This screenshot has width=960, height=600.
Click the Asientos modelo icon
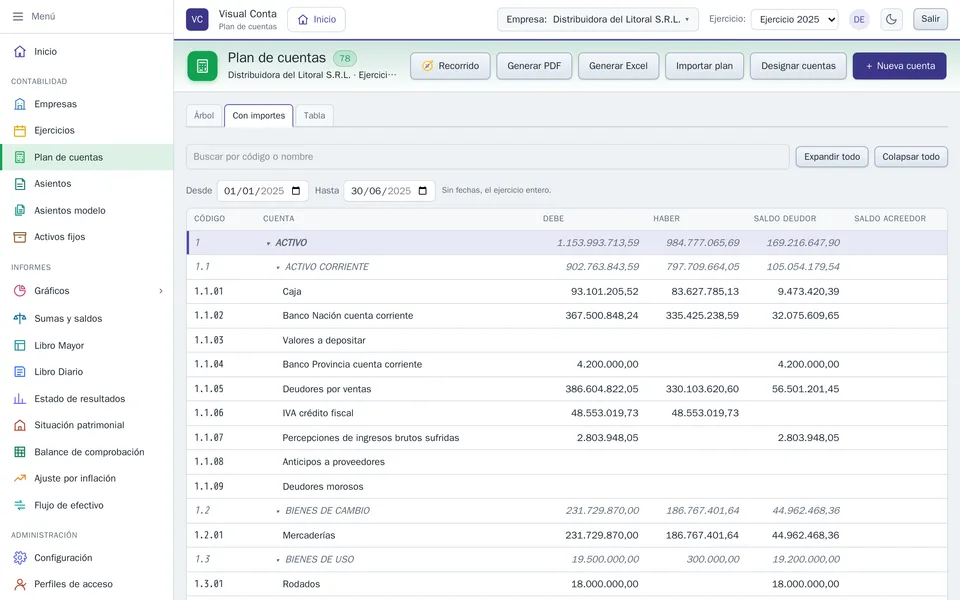[x=20, y=211]
